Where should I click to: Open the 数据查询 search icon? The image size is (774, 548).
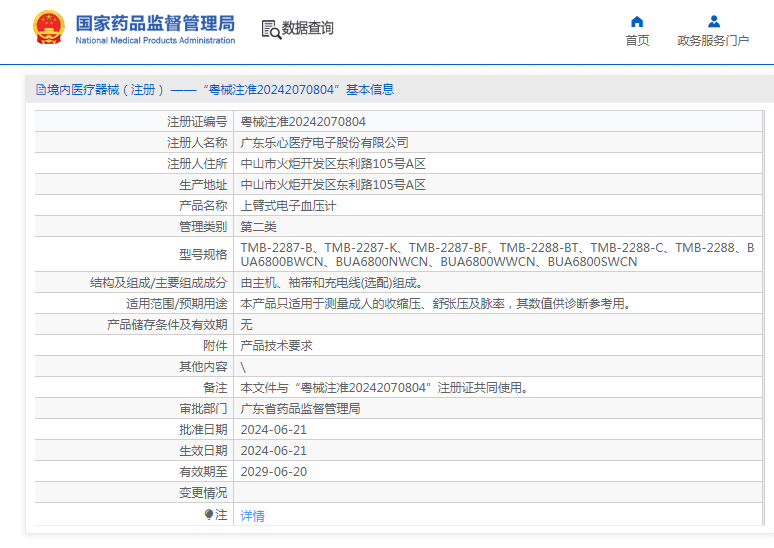click(271, 29)
